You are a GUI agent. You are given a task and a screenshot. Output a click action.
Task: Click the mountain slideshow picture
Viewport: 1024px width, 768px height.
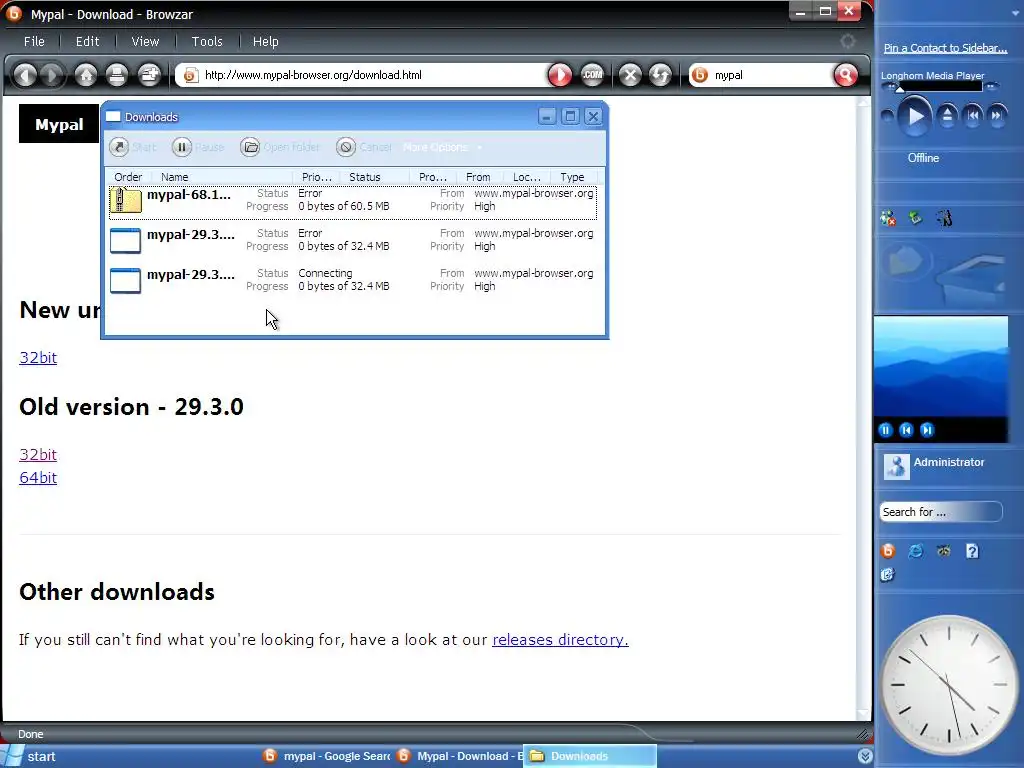[x=941, y=366]
